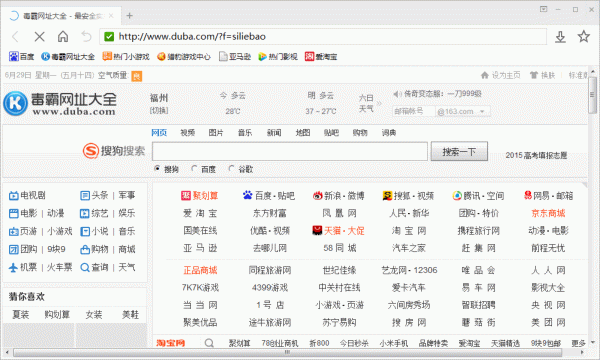The image size is (600, 360).
Task: Open the @163.com mail domain dropdown
Action: pyautogui.click(x=482, y=112)
